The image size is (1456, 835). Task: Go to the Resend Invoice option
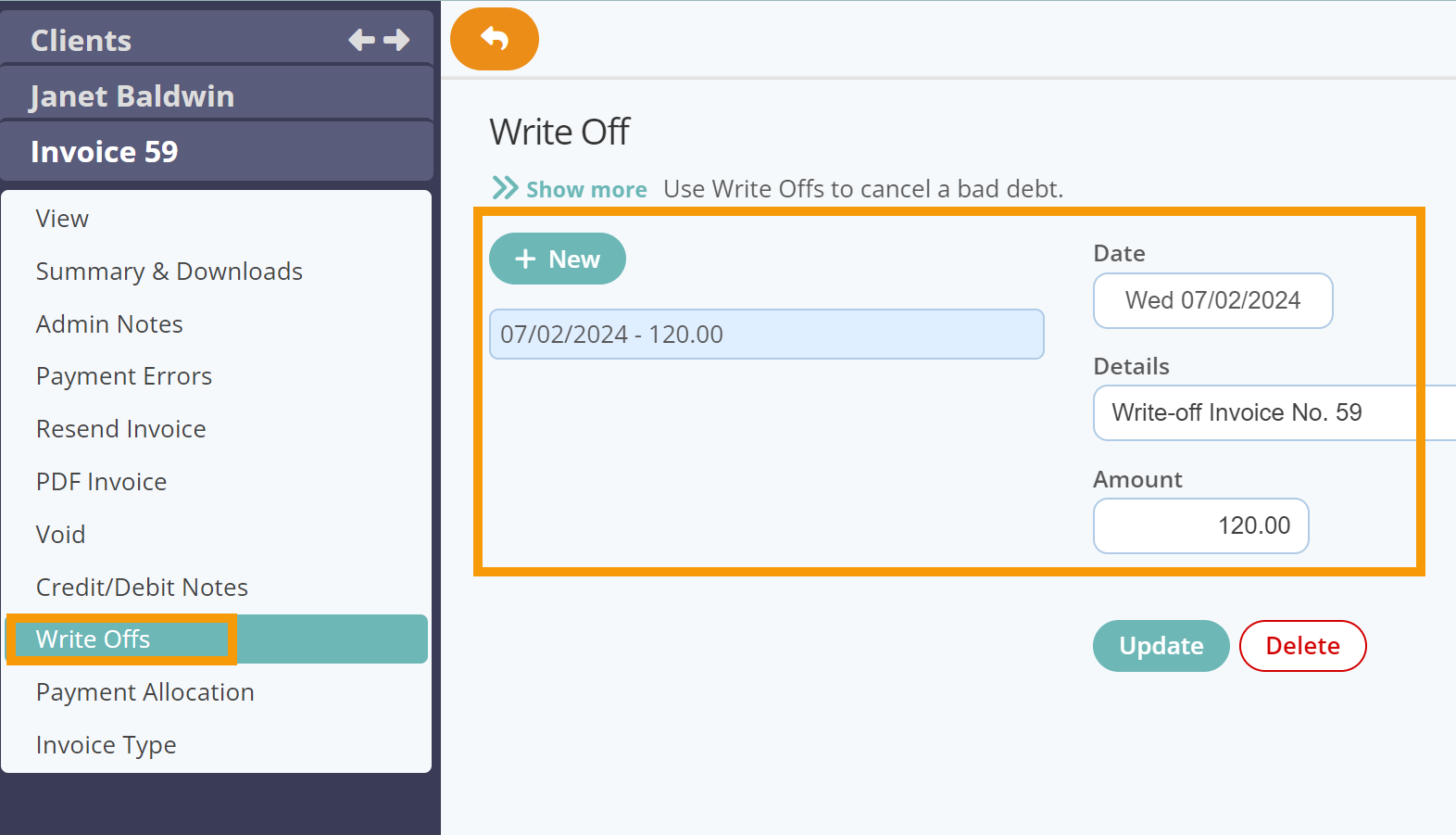pyautogui.click(x=120, y=428)
